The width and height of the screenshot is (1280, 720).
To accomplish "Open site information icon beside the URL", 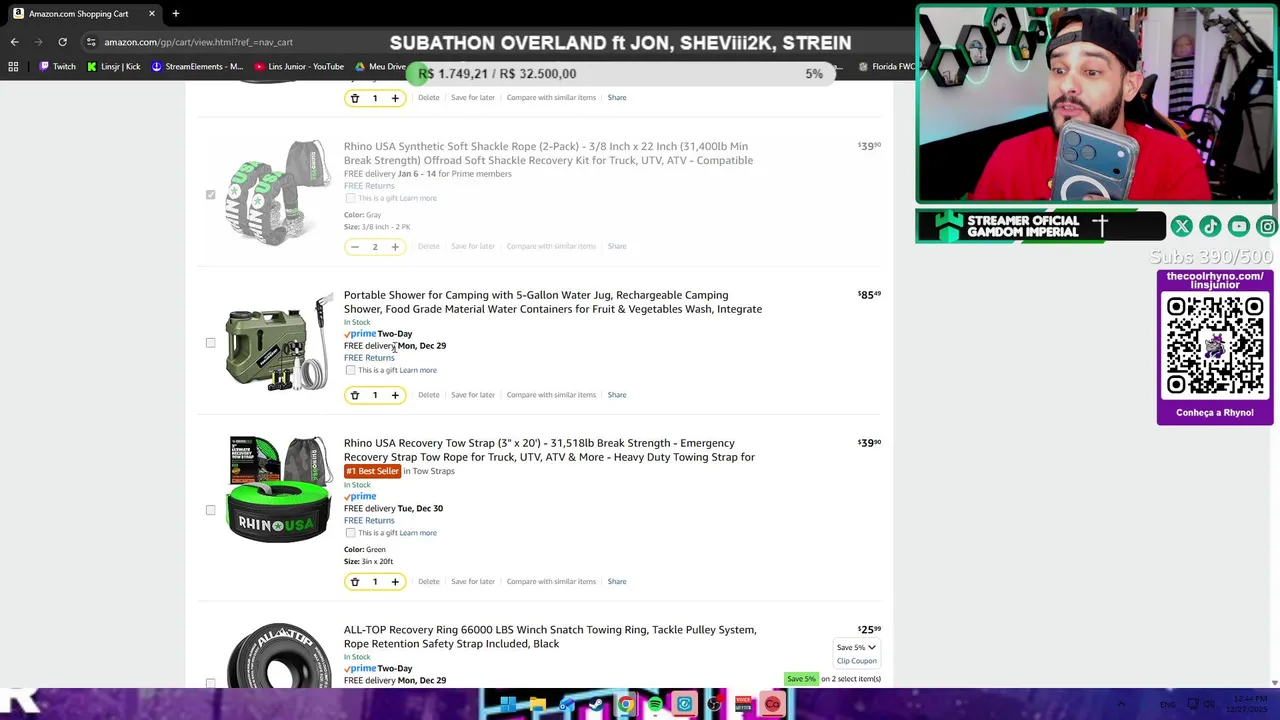I will pyautogui.click(x=91, y=42).
